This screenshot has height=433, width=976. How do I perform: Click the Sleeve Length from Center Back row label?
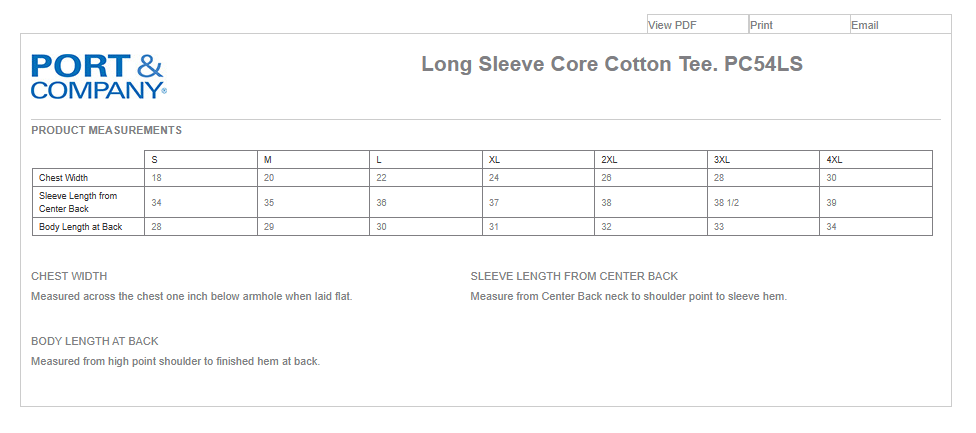click(x=78, y=202)
